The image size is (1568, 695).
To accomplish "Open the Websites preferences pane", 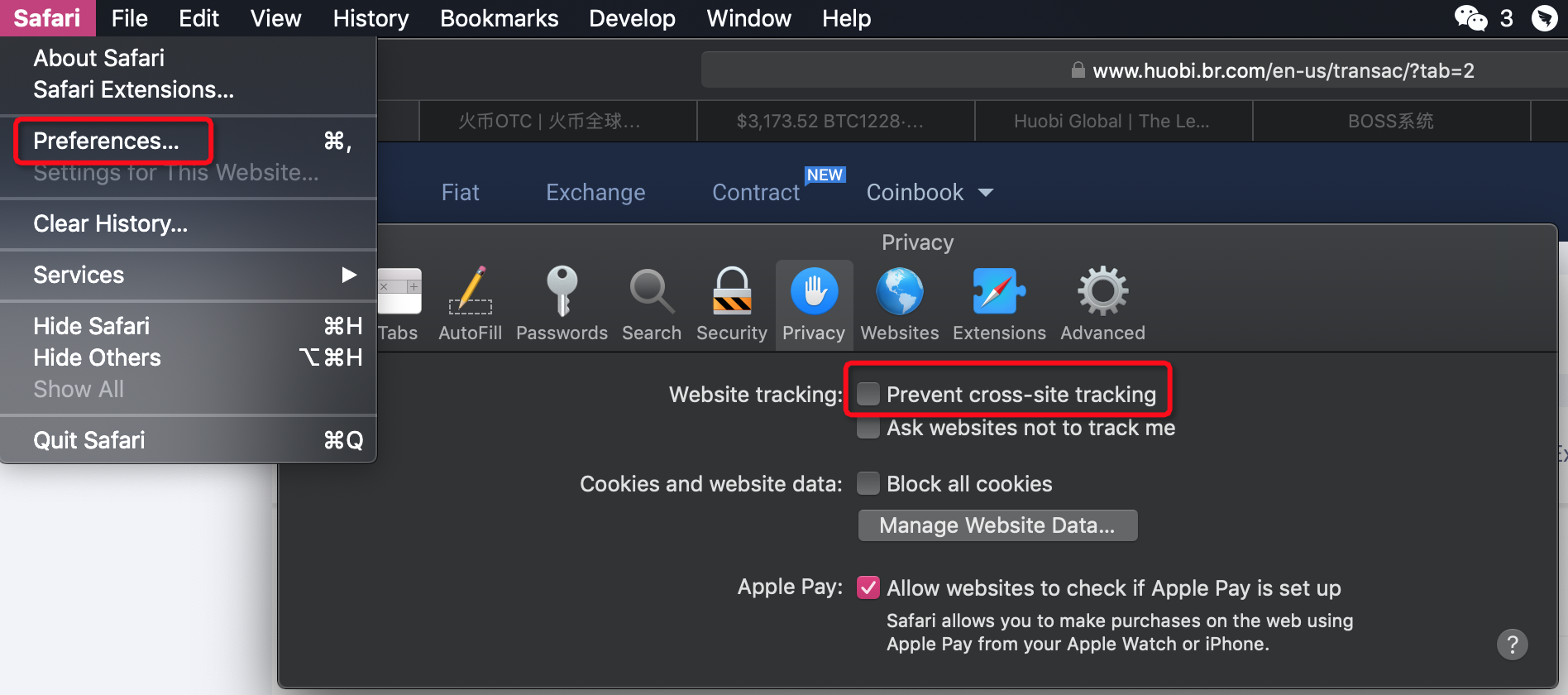I will tap(900, 304).
